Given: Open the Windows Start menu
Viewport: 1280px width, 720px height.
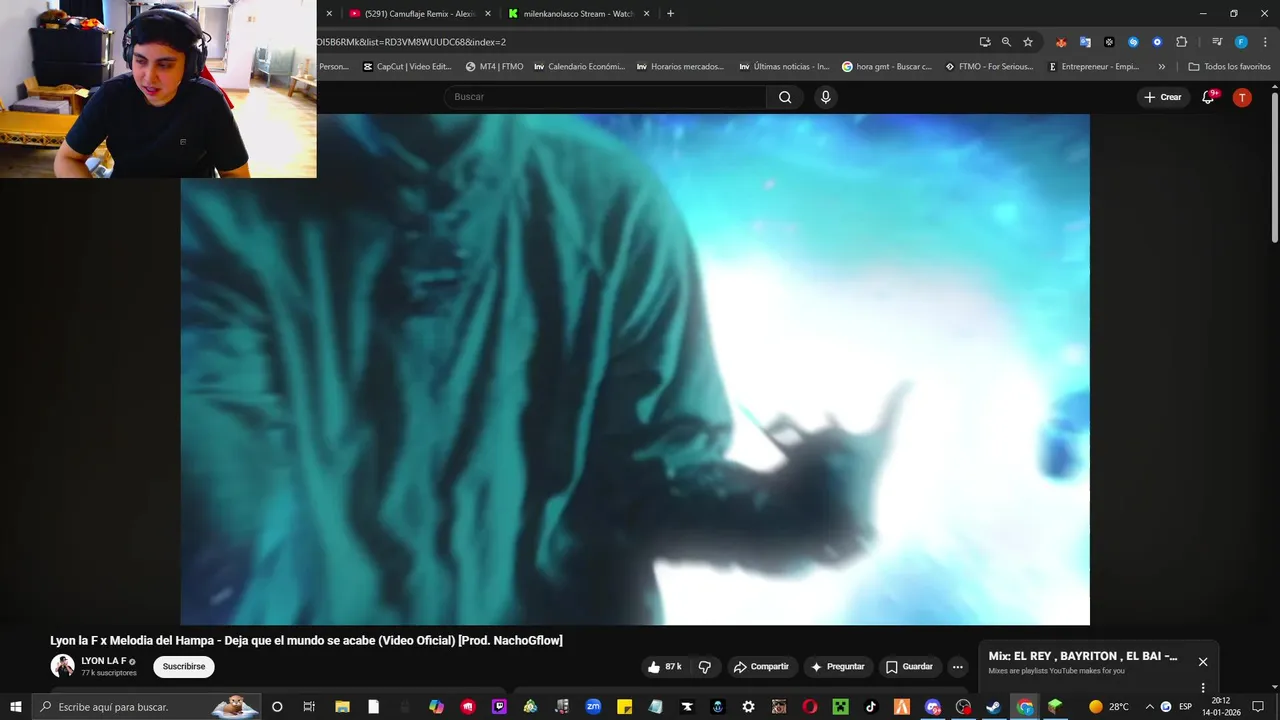Looking at the screenshot, I should 16,707.
